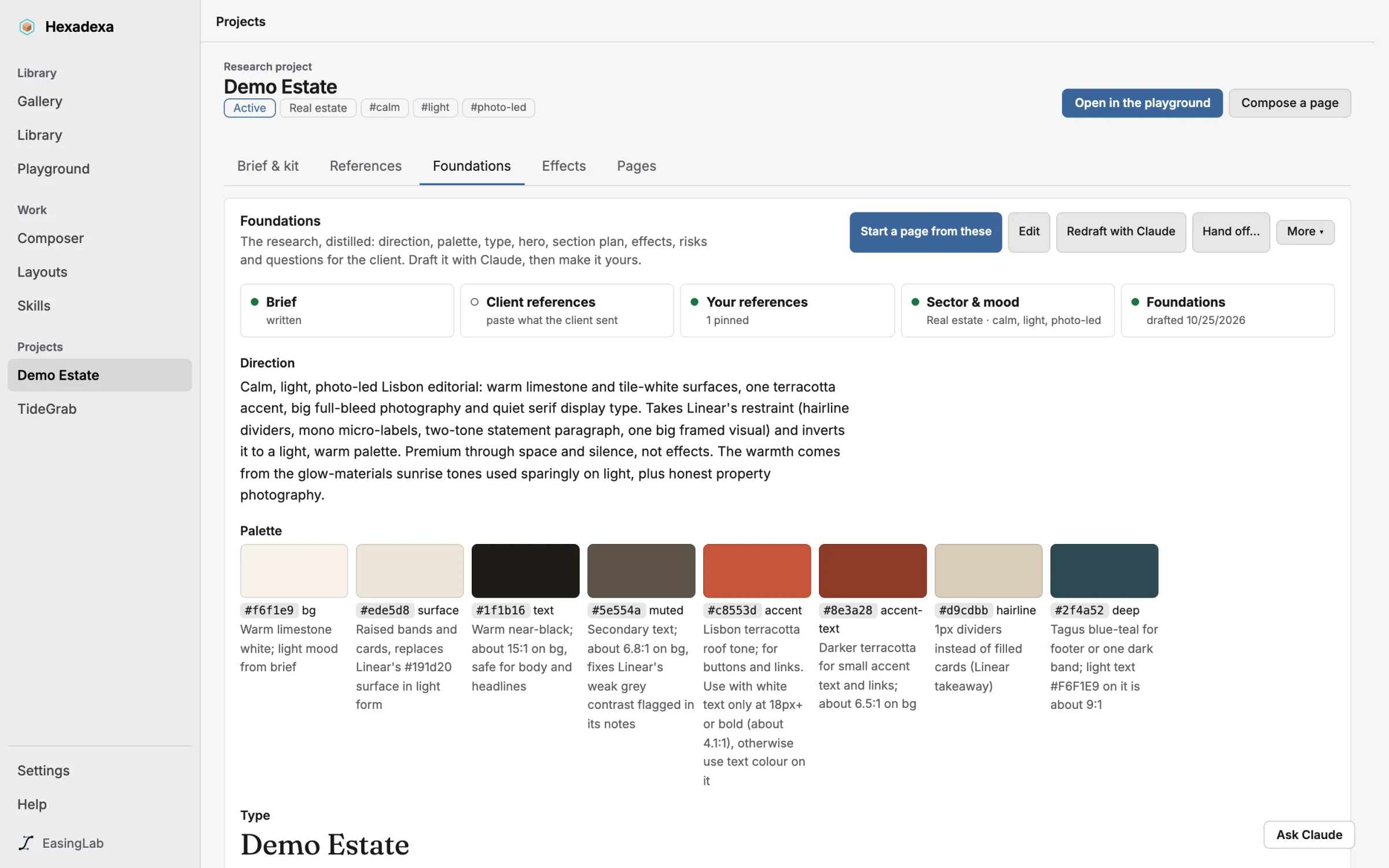Start a page from these foundations

(925, 231)
